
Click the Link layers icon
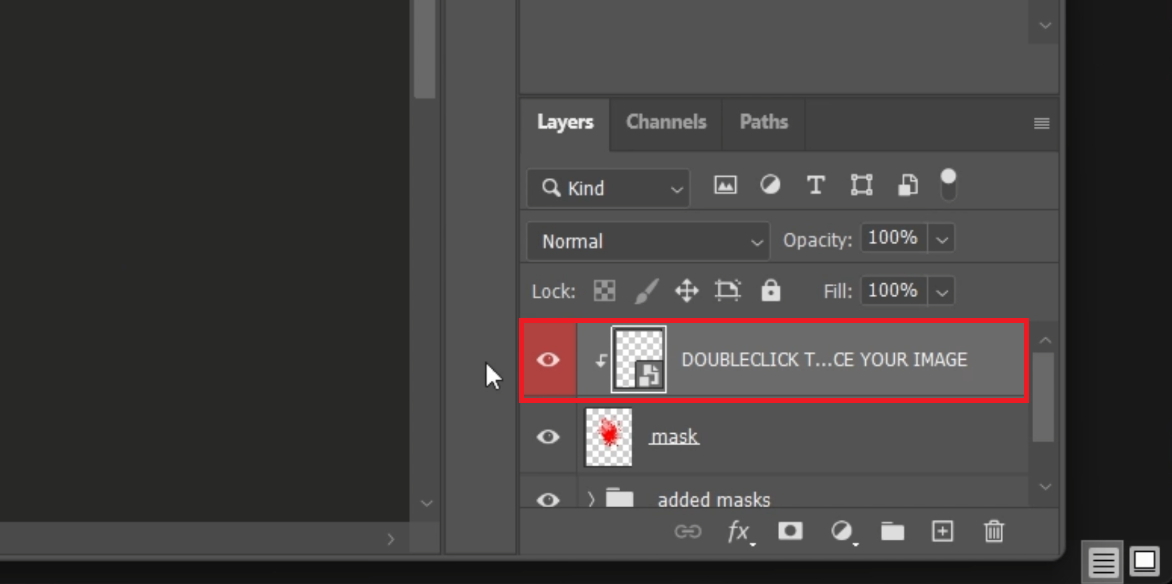point(688,532)
